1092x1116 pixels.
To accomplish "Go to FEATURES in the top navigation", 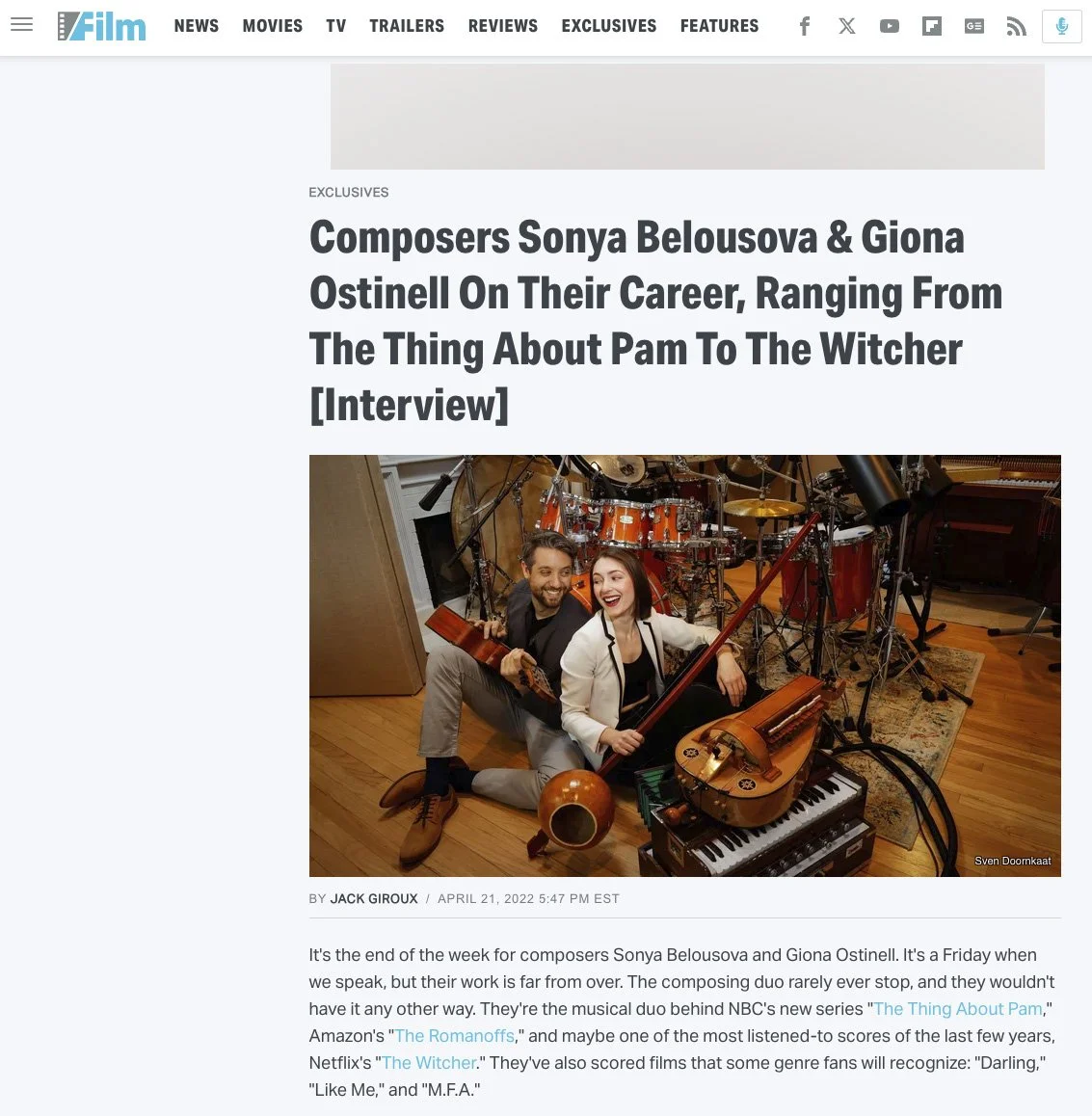I will (719, 26).
